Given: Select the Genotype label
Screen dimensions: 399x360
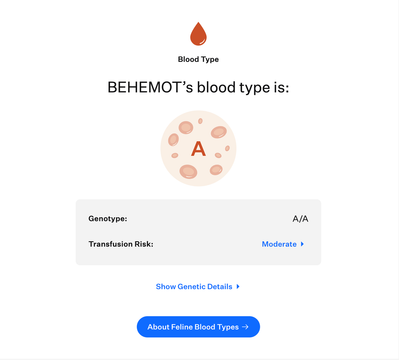Looking at the screenshot, I should [x=108, y=219].
